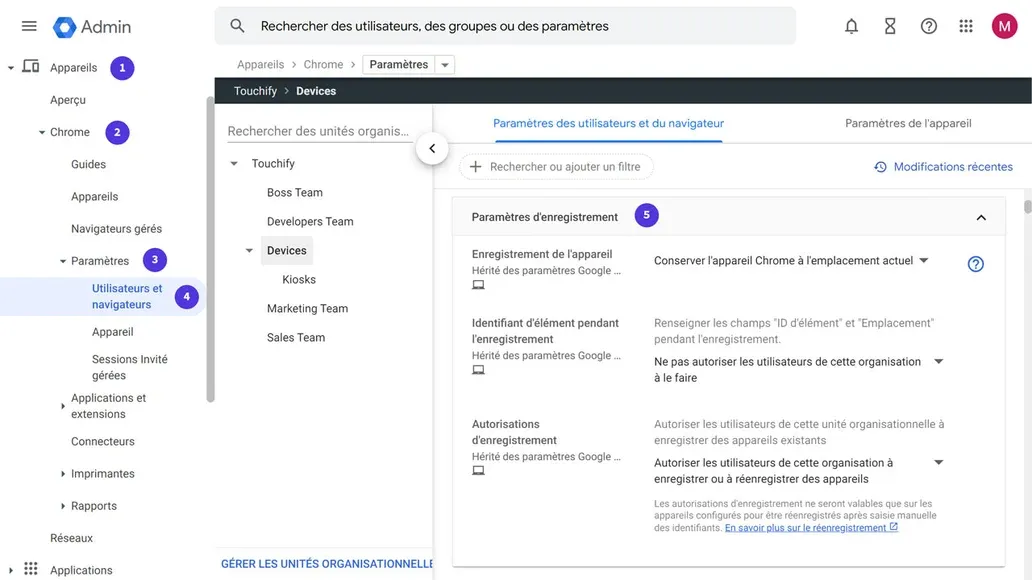The image size is (1032, 580).
Task: Collapse the Paramètres d'enregistrement section
Action: coord(981,215)
